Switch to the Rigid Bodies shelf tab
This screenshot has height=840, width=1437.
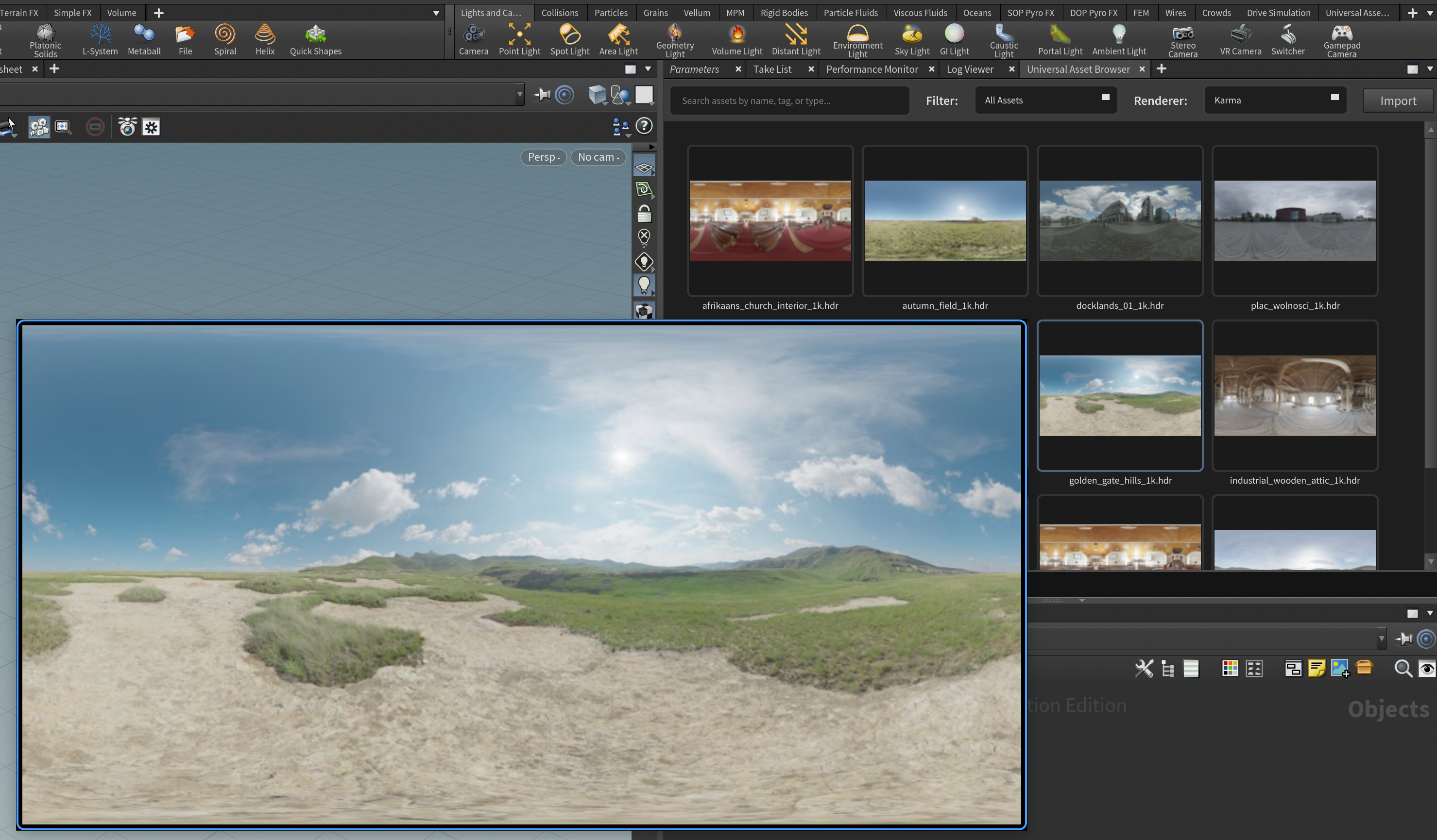(784, 13)
